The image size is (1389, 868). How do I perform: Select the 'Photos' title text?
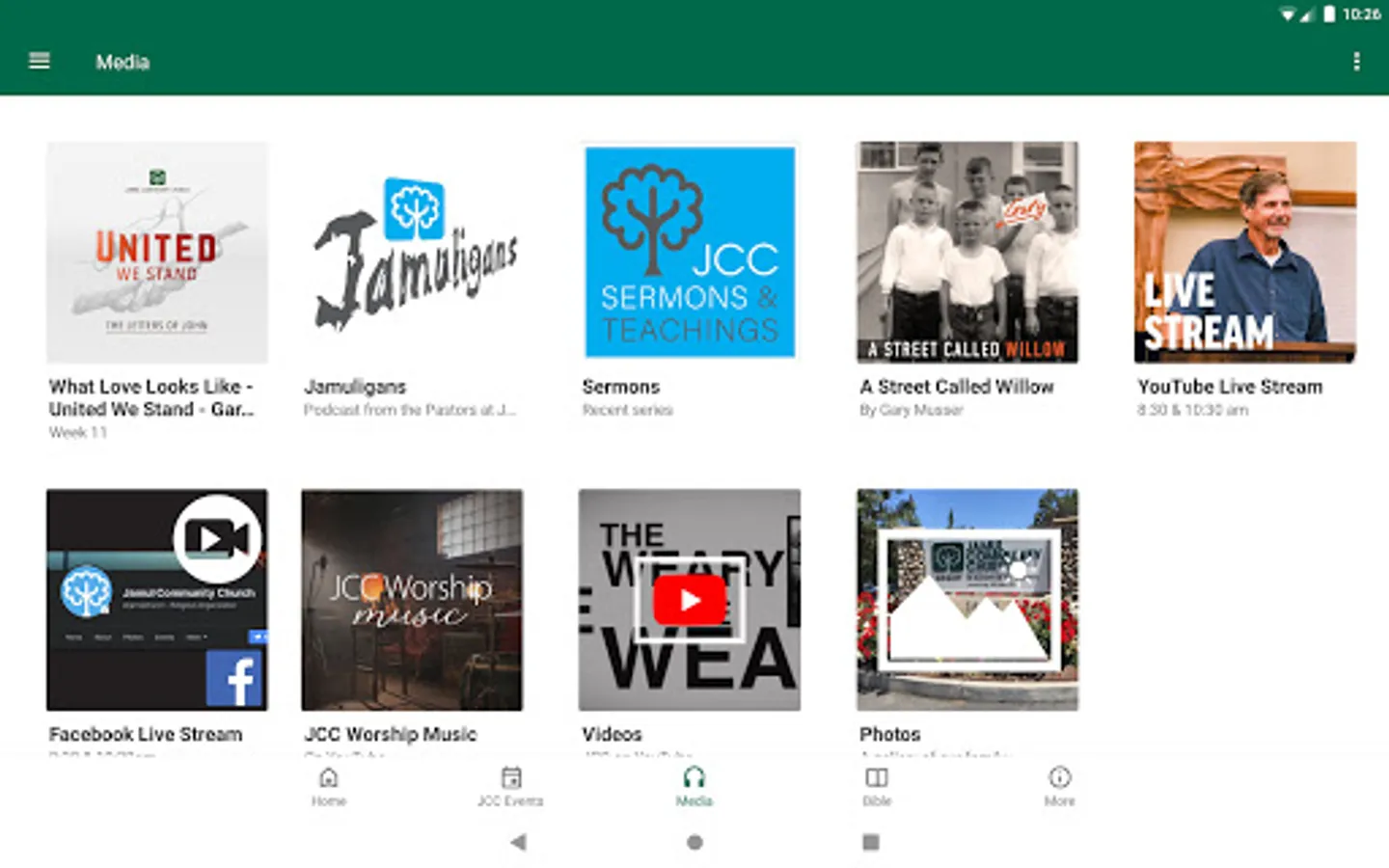889,734
